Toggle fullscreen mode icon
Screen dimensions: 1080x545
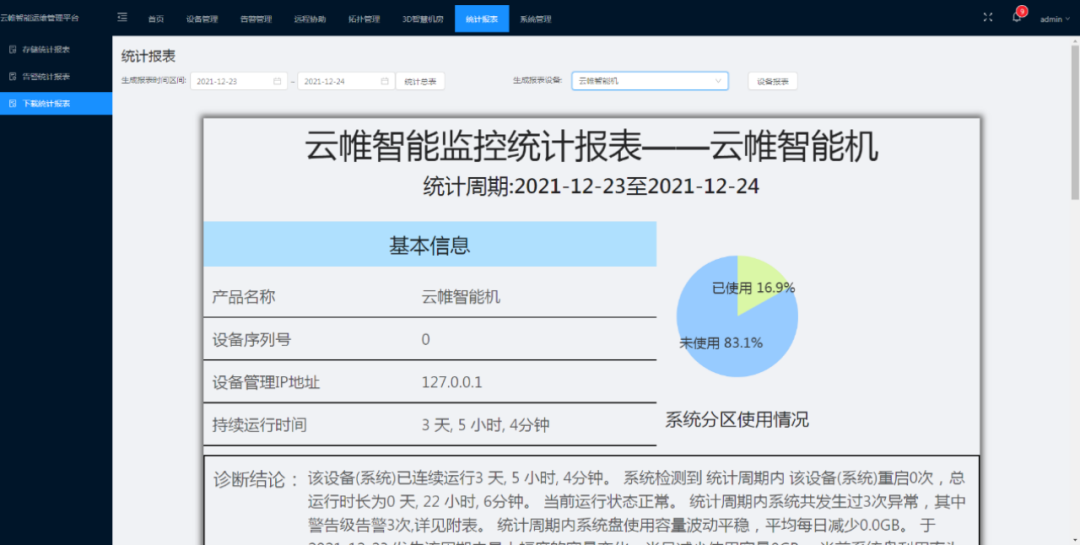pos(988,18)
